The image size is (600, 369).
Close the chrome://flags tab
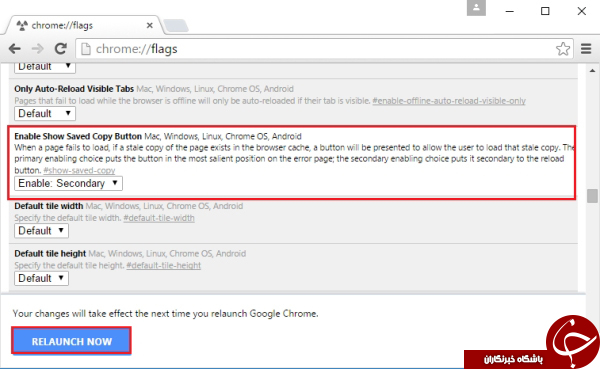(x=150, y=25)
